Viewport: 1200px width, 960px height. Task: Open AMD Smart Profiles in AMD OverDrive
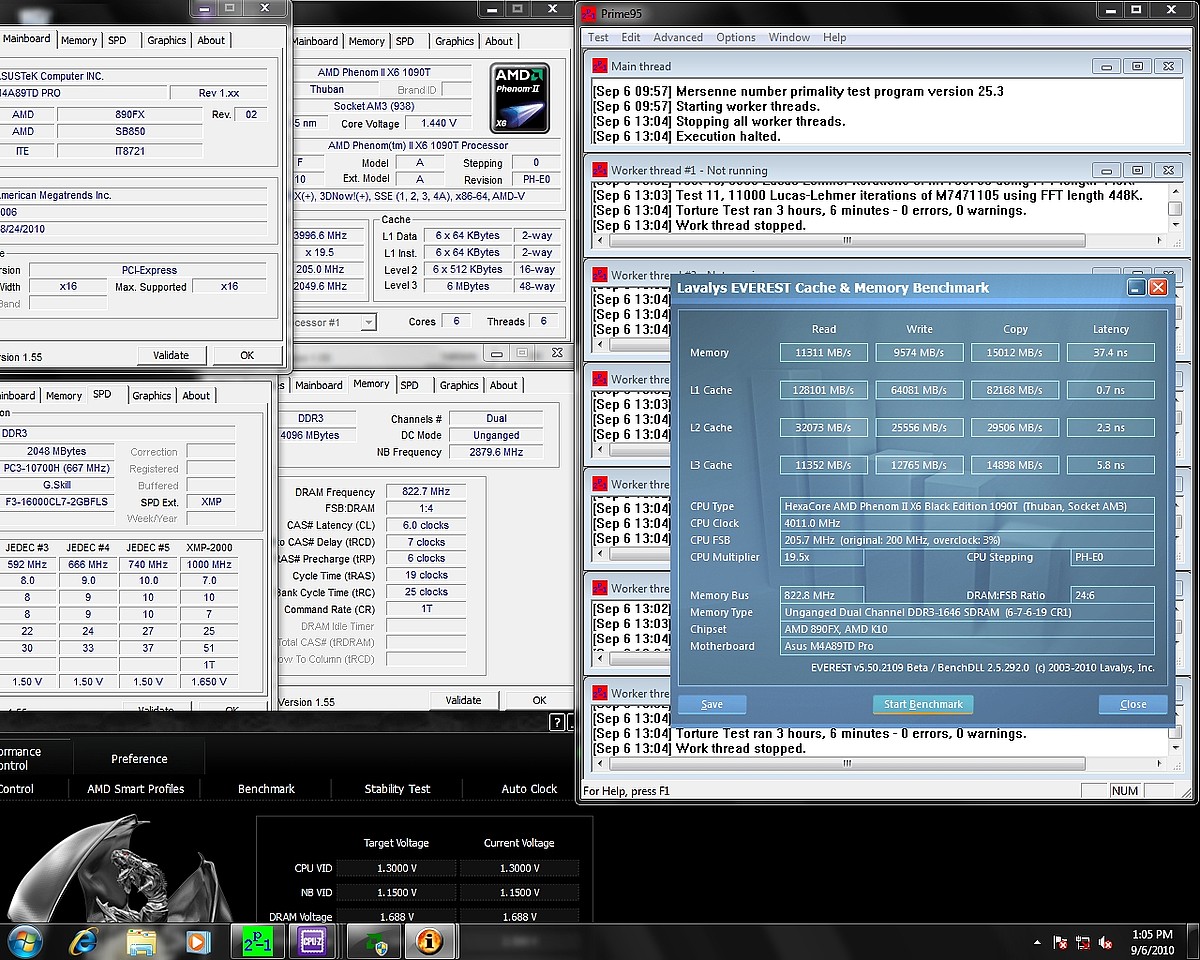tap(136, 789)
